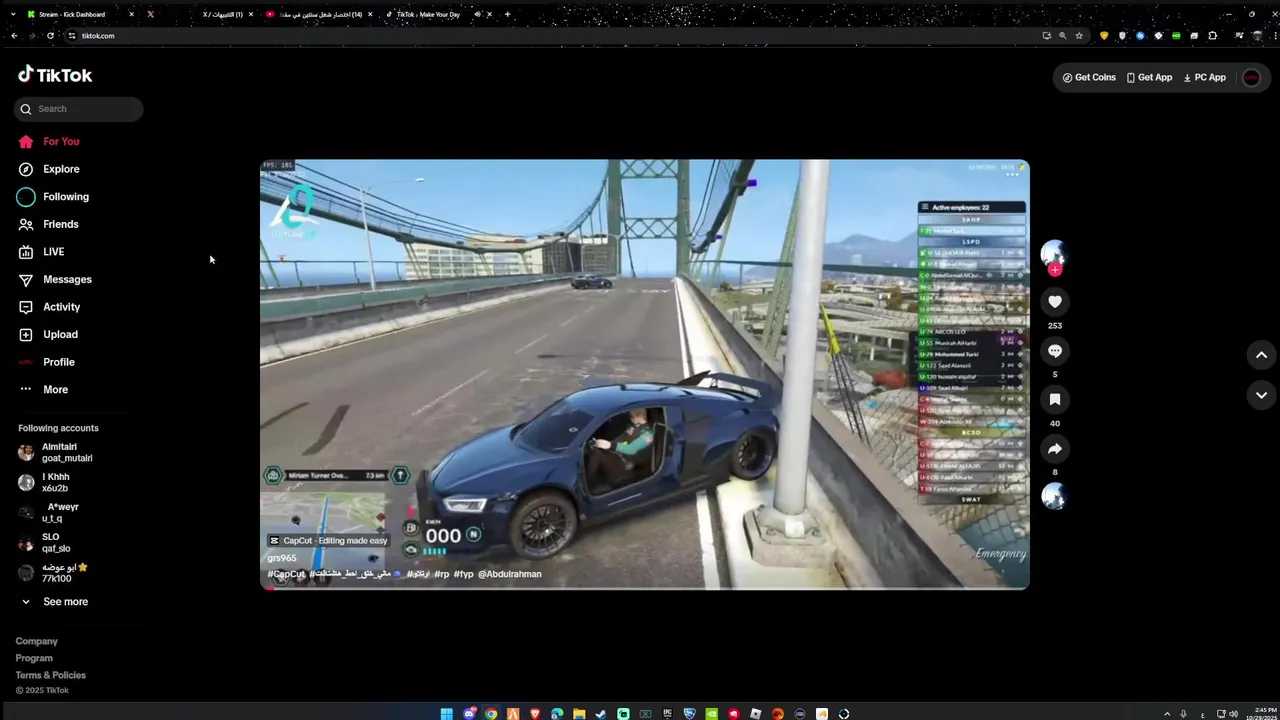
Task: Click the Messages paper-plane icon
Action: 26,279
